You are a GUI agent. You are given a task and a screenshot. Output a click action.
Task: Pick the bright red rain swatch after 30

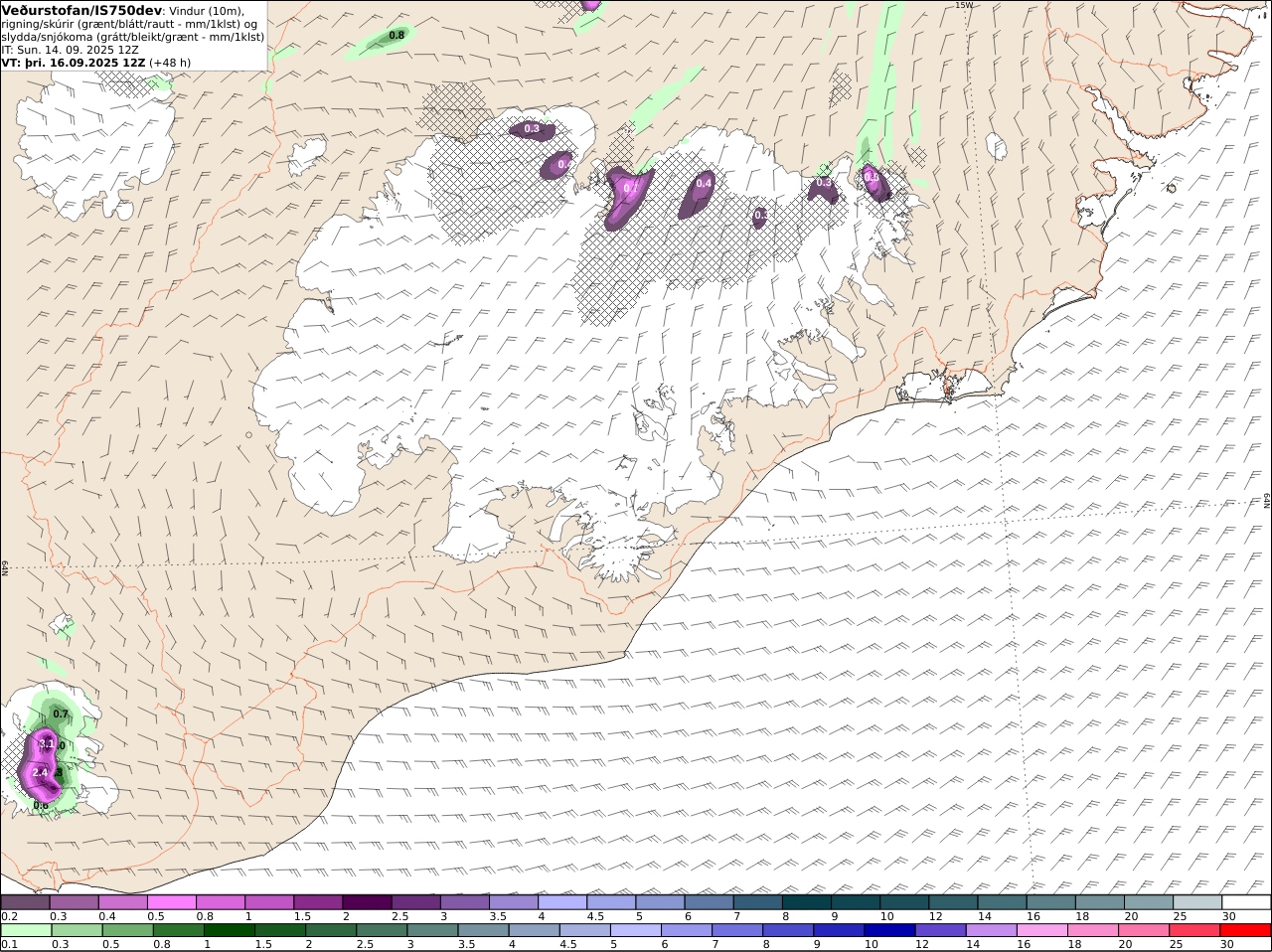(1245, 931)
